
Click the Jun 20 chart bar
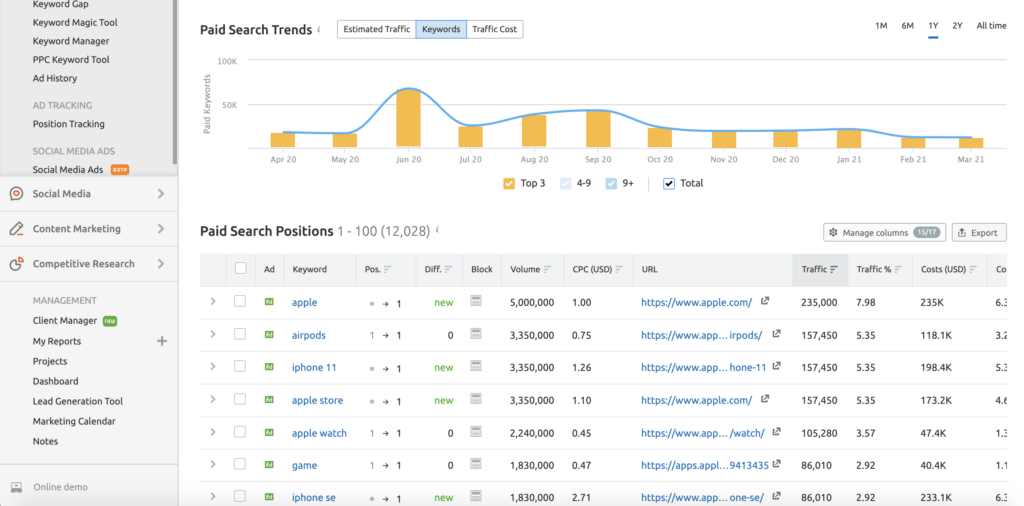[408, 118]
